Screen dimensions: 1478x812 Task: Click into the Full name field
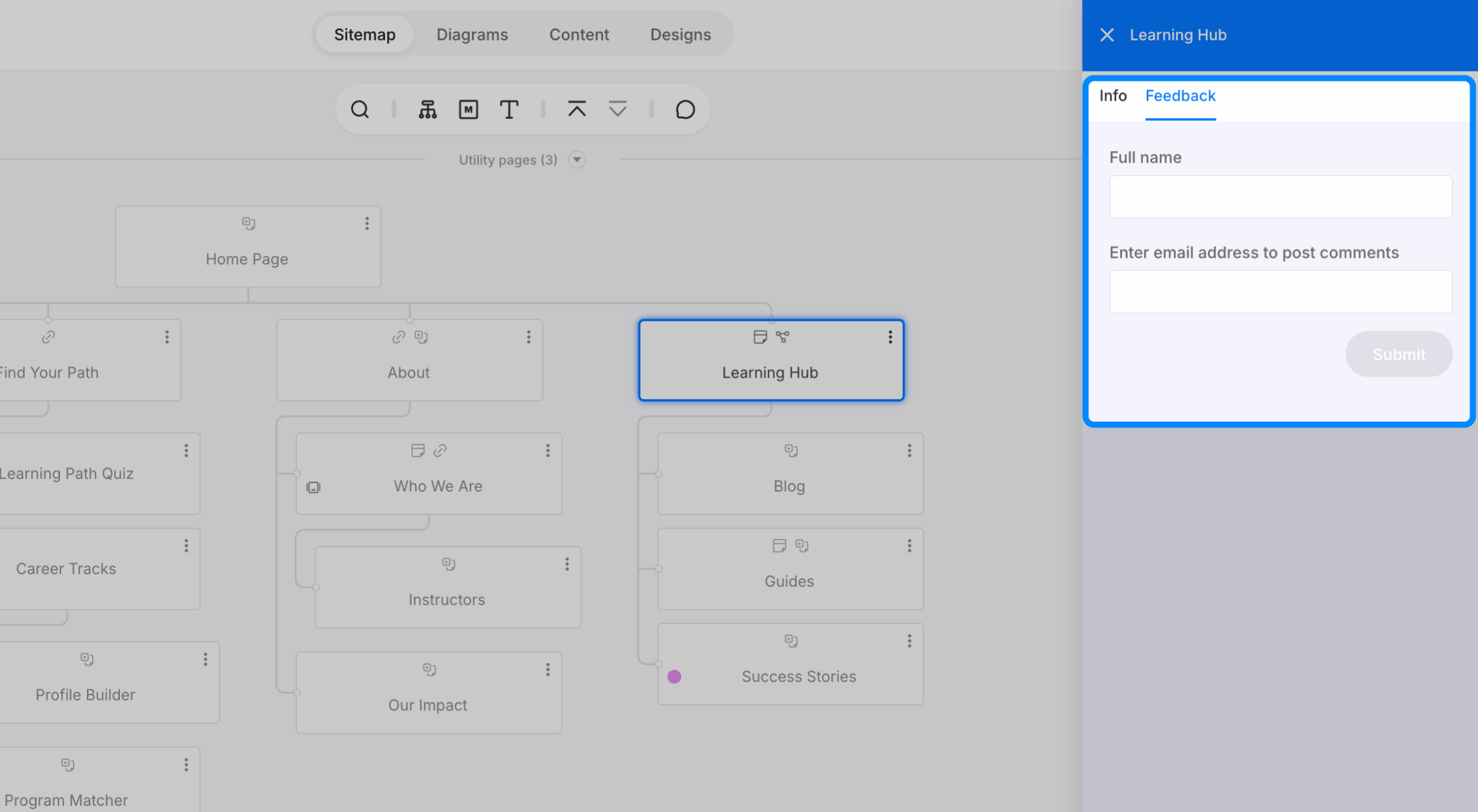(1281, 197)
